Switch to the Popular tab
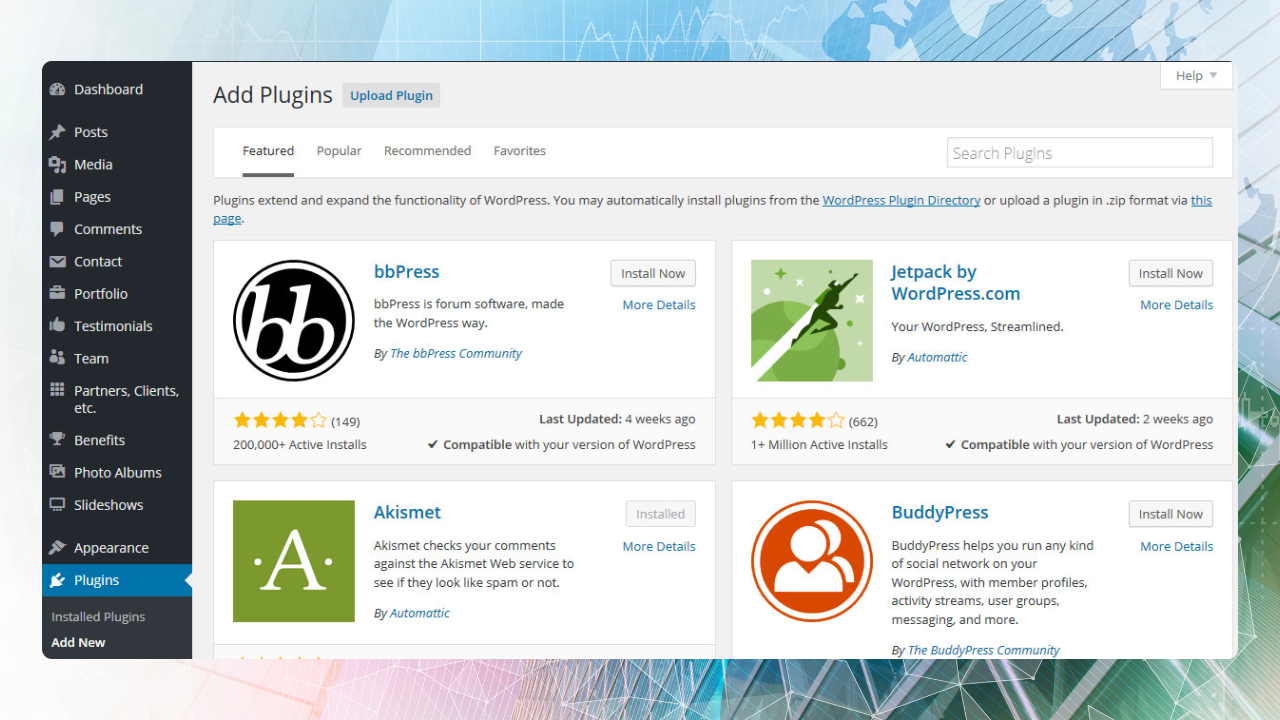The image size is (1280, 720). 339,151
